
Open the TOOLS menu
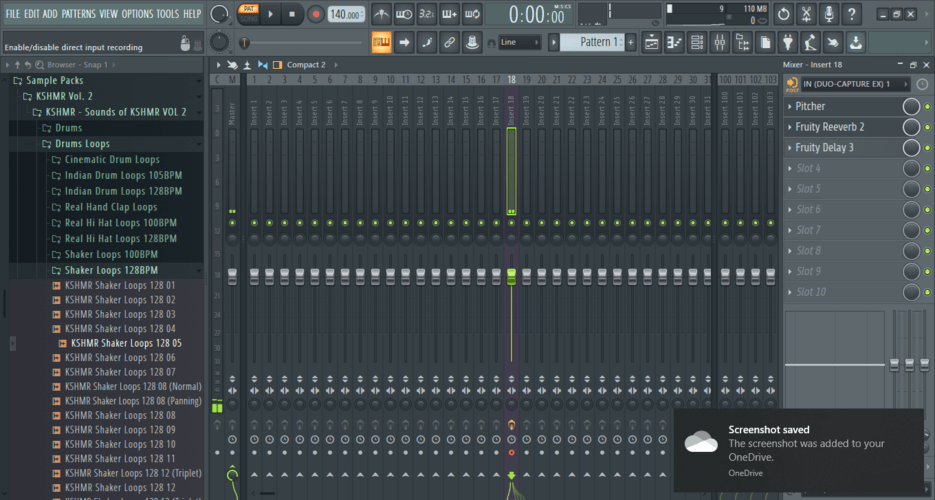pos(168,14)
